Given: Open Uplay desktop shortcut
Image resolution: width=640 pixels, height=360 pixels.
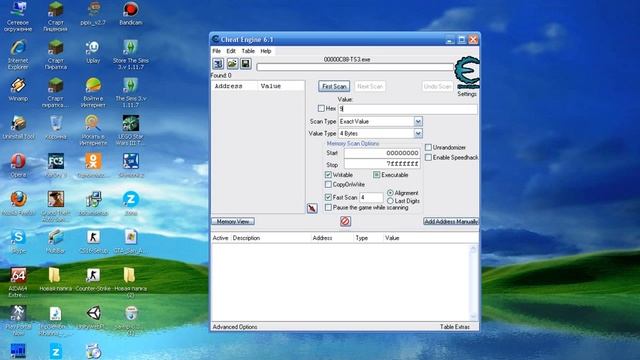Looking at the screenshot, I should pos(93,52).
